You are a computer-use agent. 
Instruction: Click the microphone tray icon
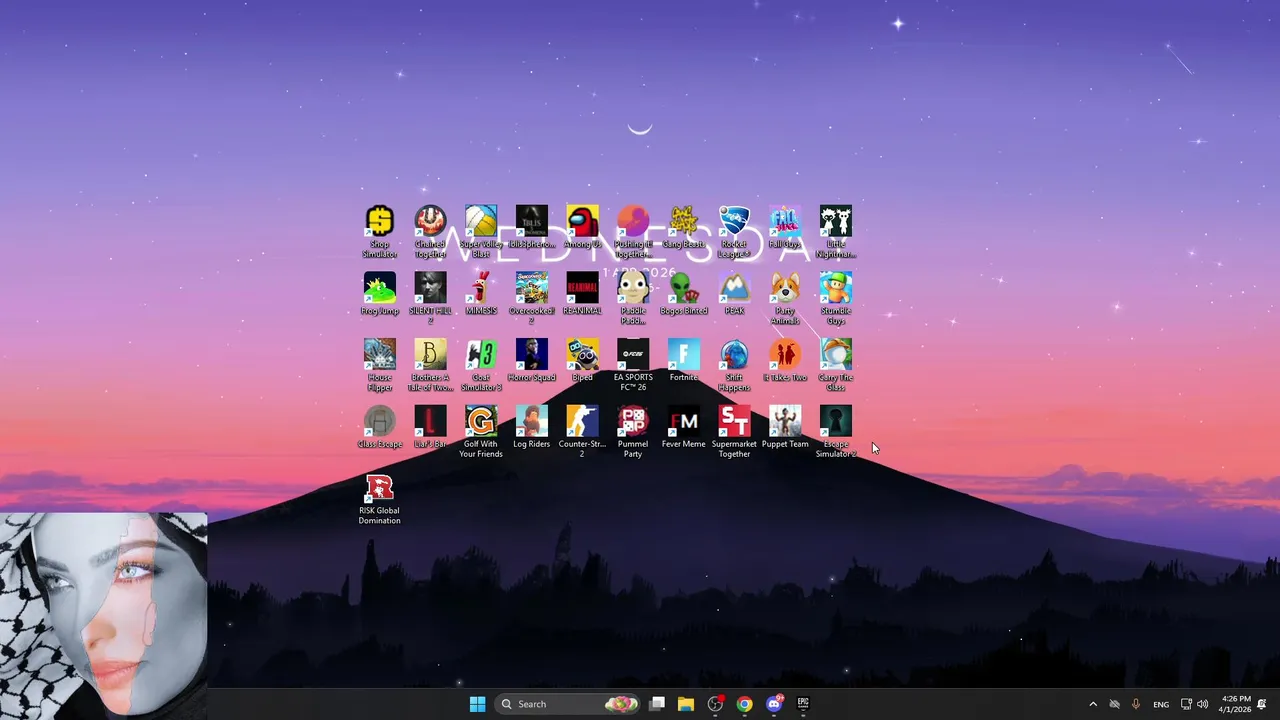(x=1135, y=704)
